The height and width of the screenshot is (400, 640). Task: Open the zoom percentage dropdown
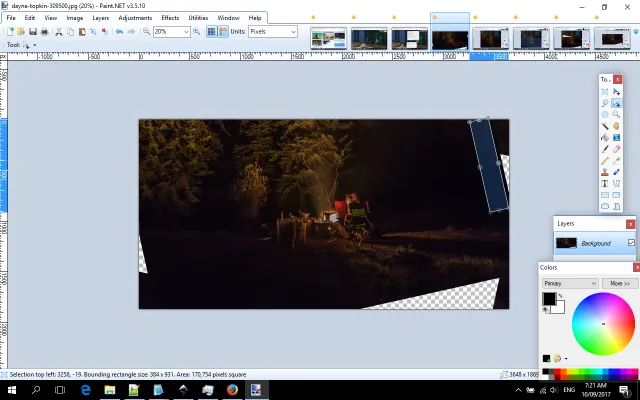[x=186, y=32]
